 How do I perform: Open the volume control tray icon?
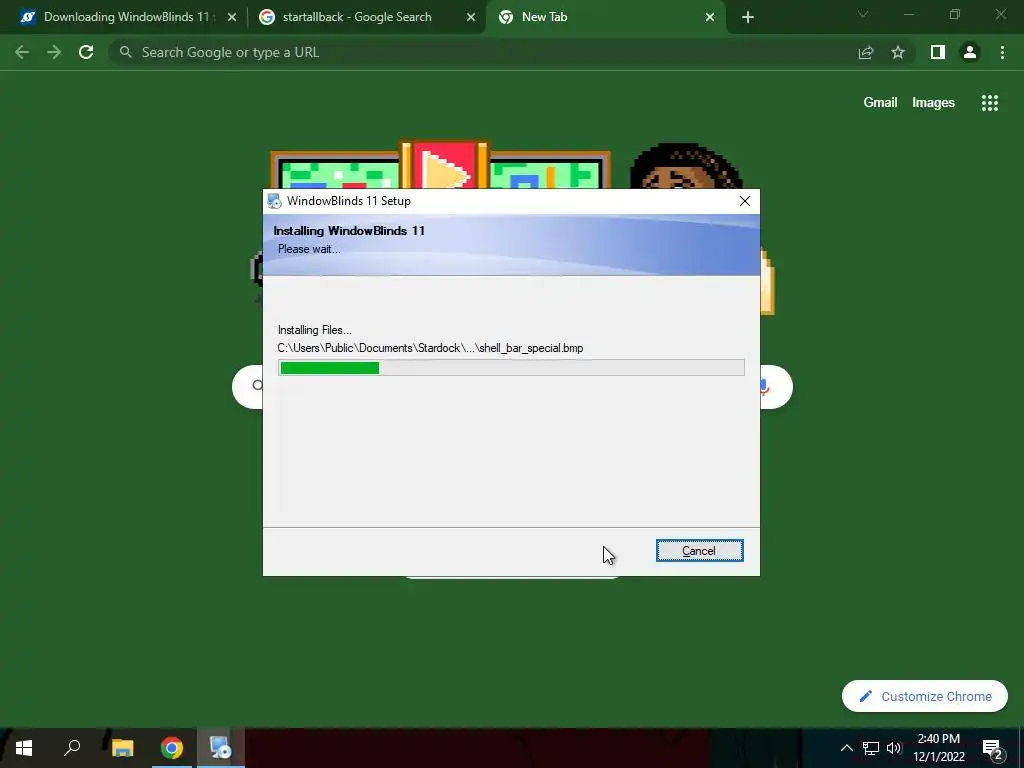click(x=894, y=748)
